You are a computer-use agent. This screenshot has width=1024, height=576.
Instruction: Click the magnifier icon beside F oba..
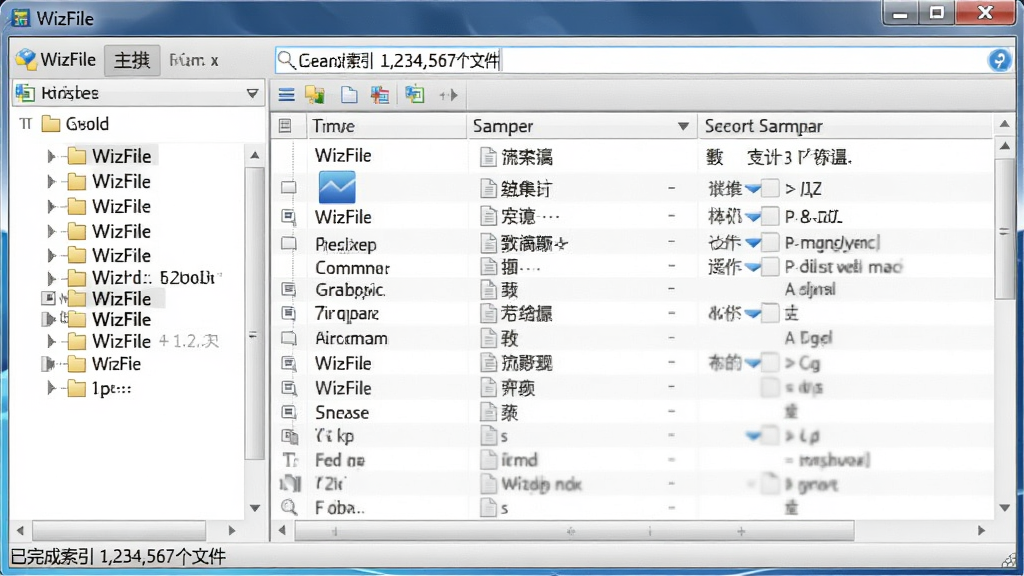click(x=289, y=507)
